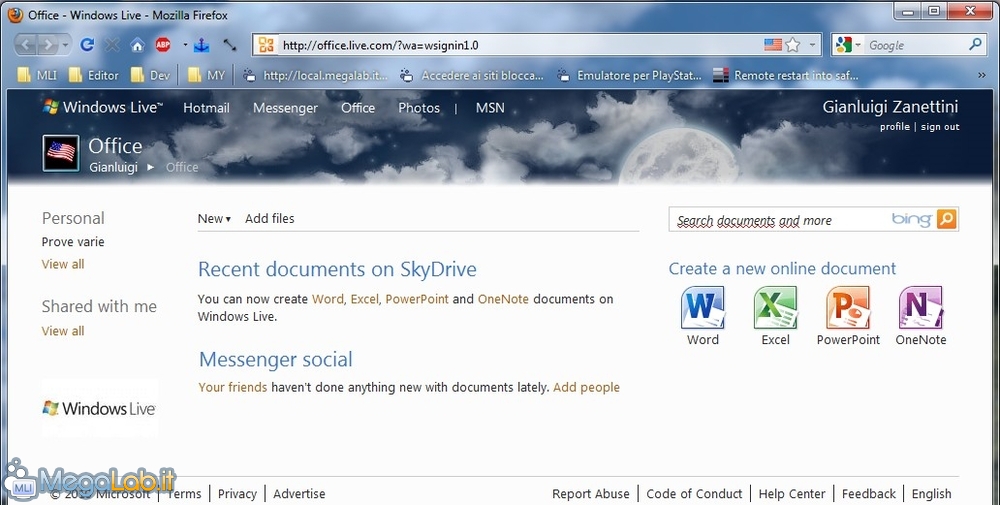Screen dimensions: 1000x505
Task: Click the PowerPoint link in description text
Action: (x=416, y=298)
